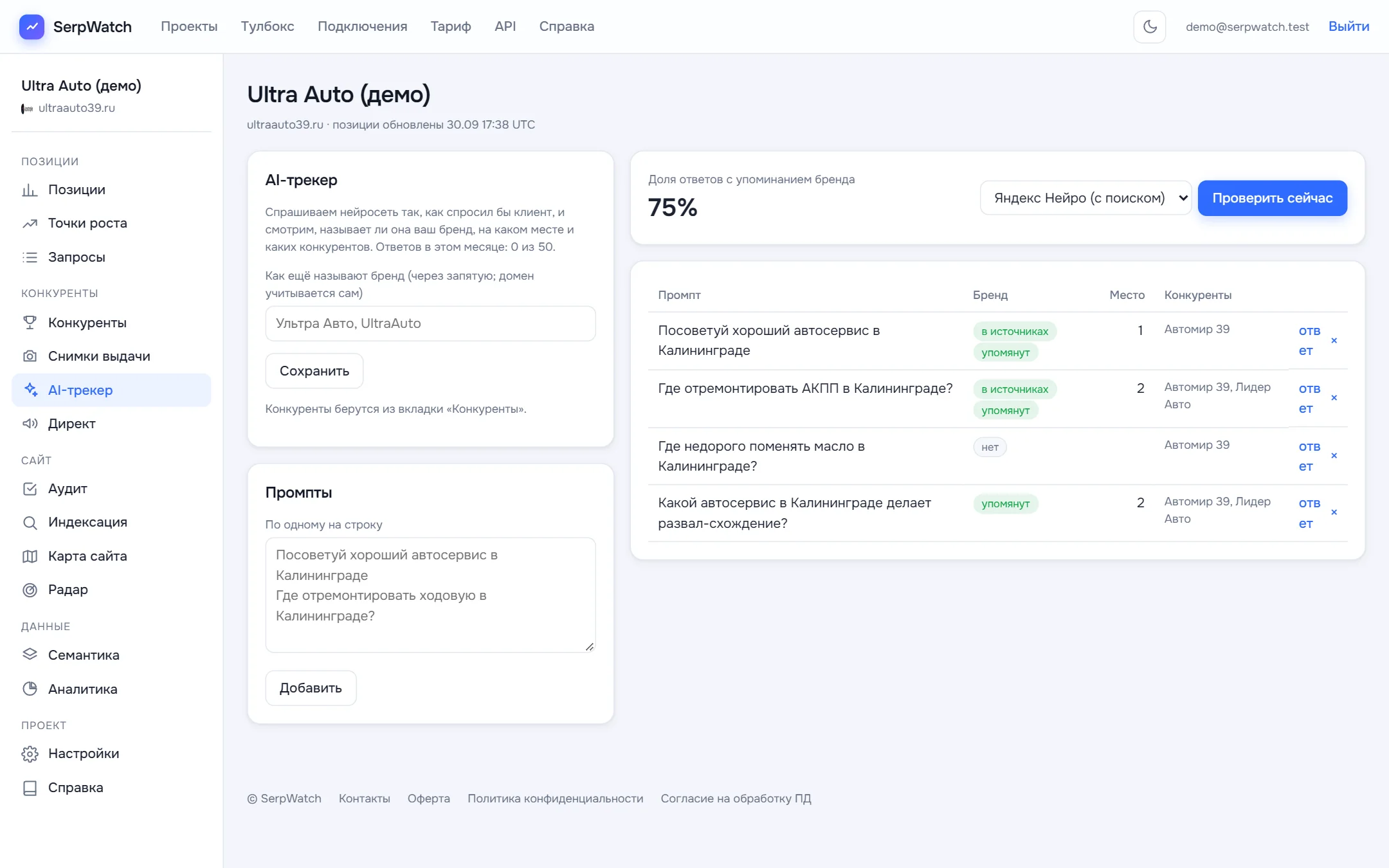The height and width of the screenshot is (868, 1389).
Task: Expand Яндекс Нейро model dropdown
Action: [1085, 198]
